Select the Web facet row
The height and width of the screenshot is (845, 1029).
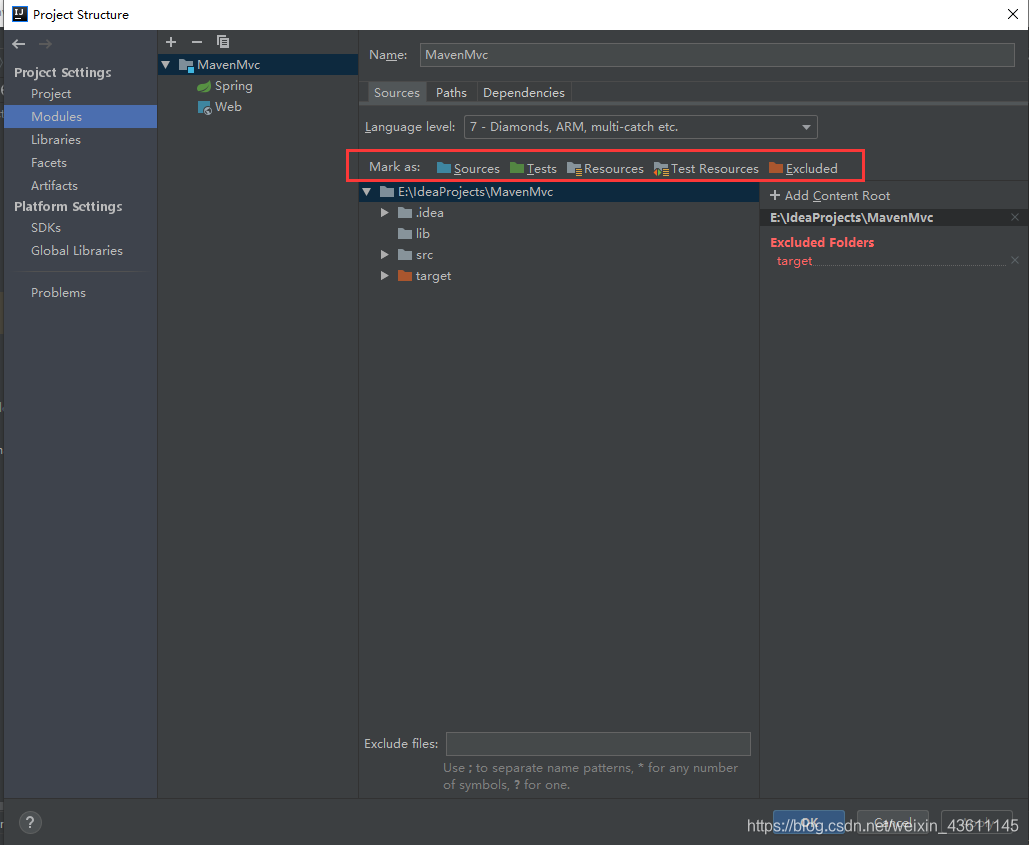(258, 107)
